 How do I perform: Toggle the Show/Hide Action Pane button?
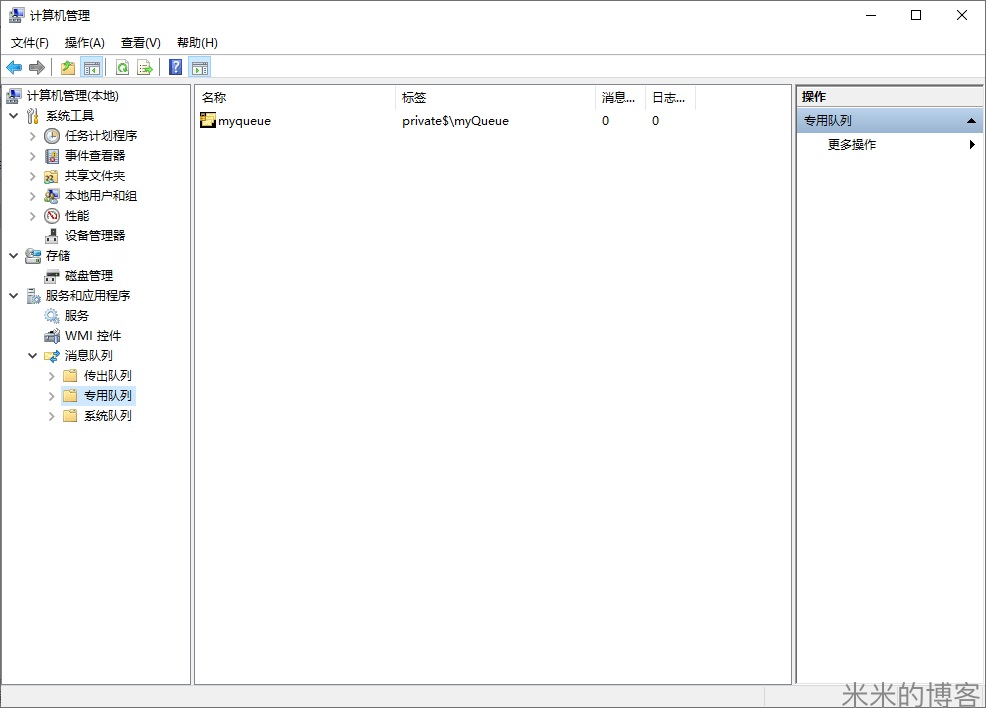[x=200, y=68]
